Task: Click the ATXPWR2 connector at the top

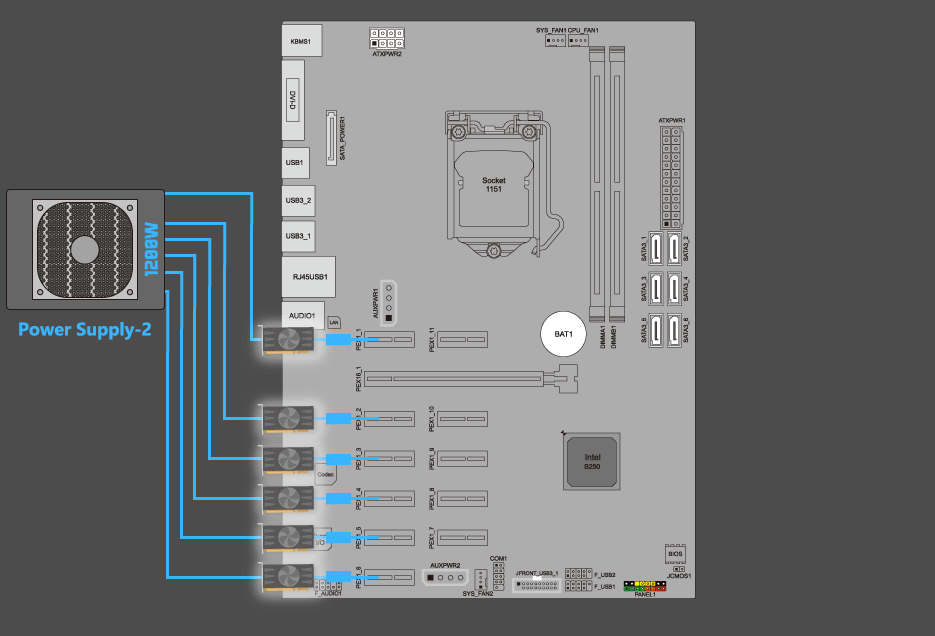Action: pos(387,39)
